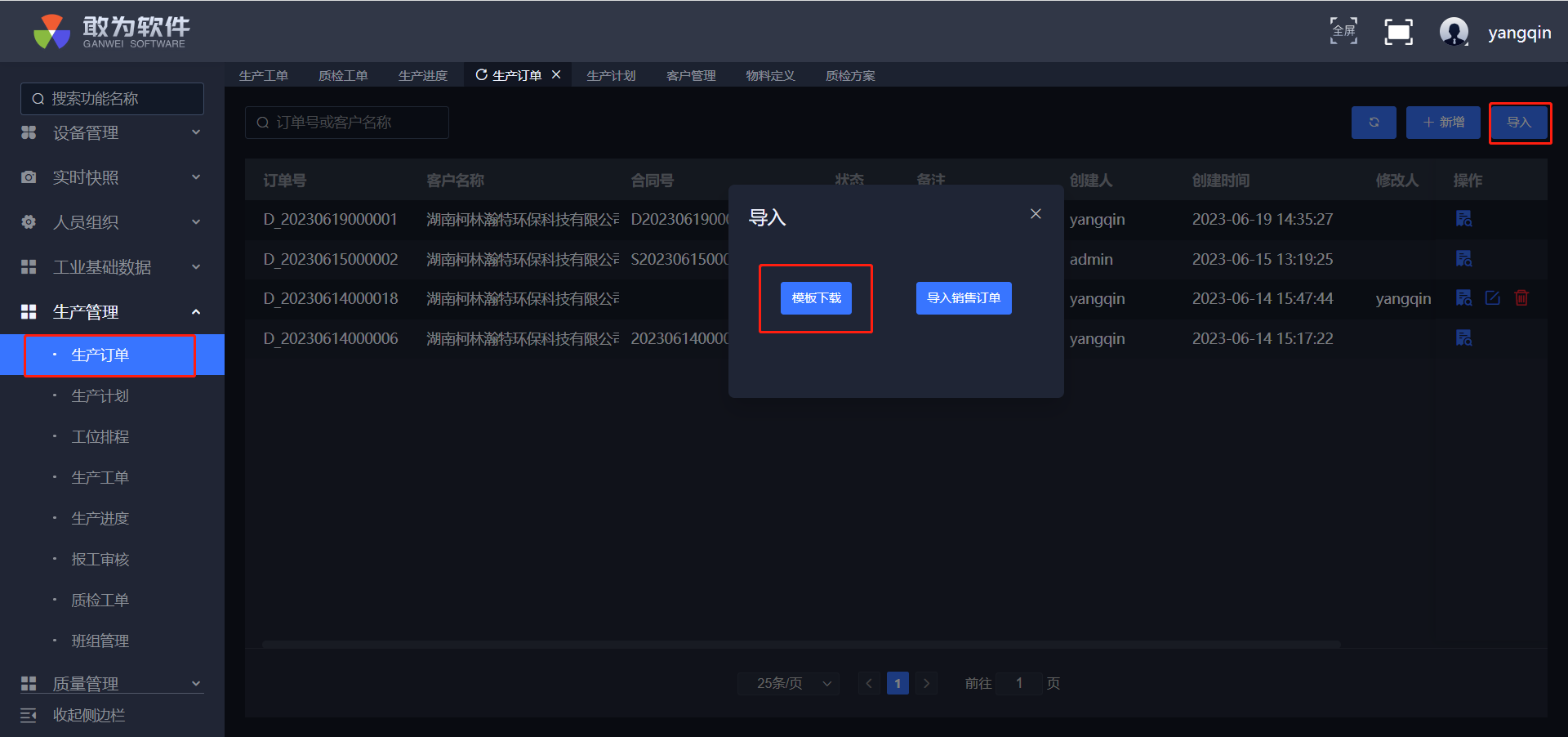Click the 导入 button in toolbar
The width and height of the screenshot is (1568, 737).
coord(1519,123)
